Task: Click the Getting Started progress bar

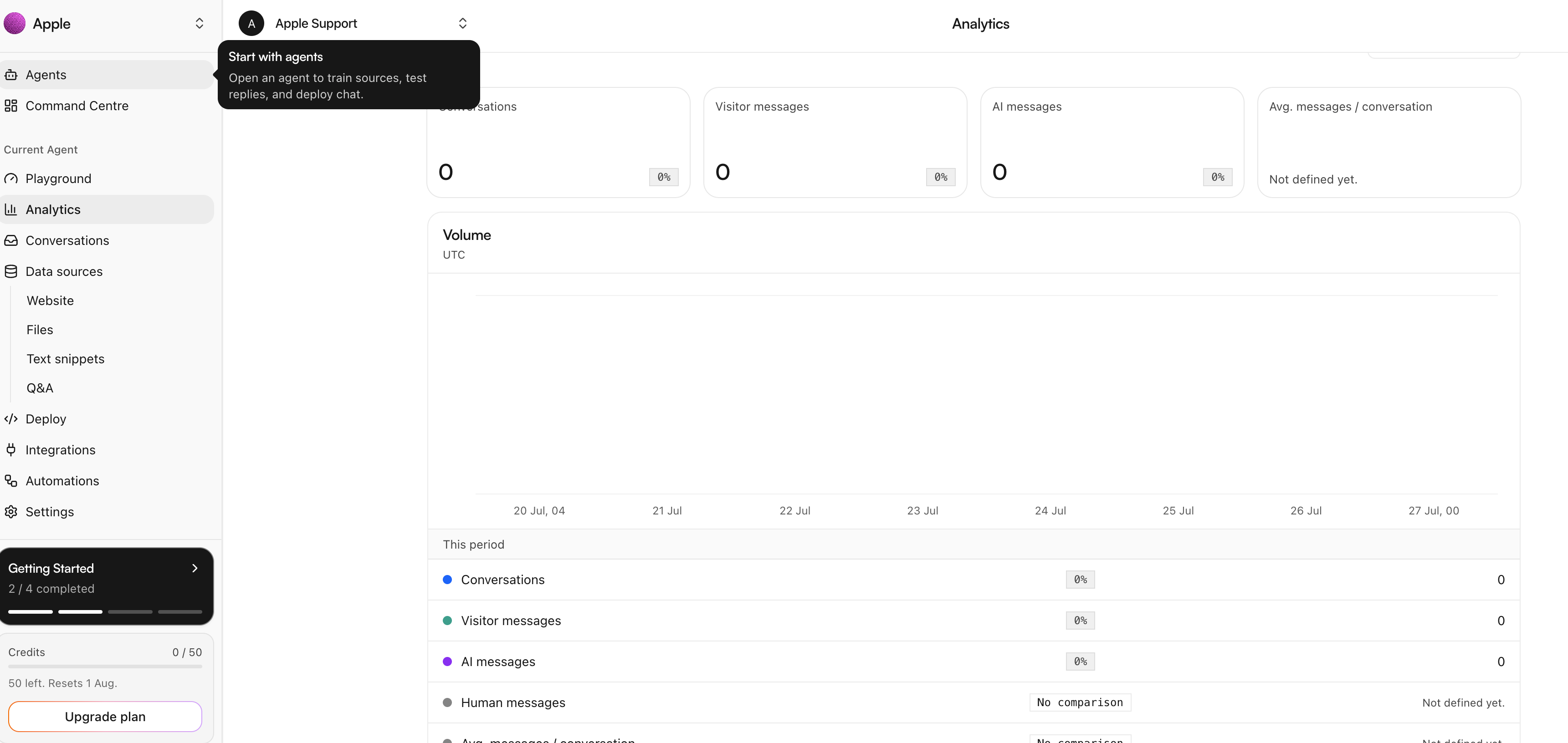Action: pos(105,611)
